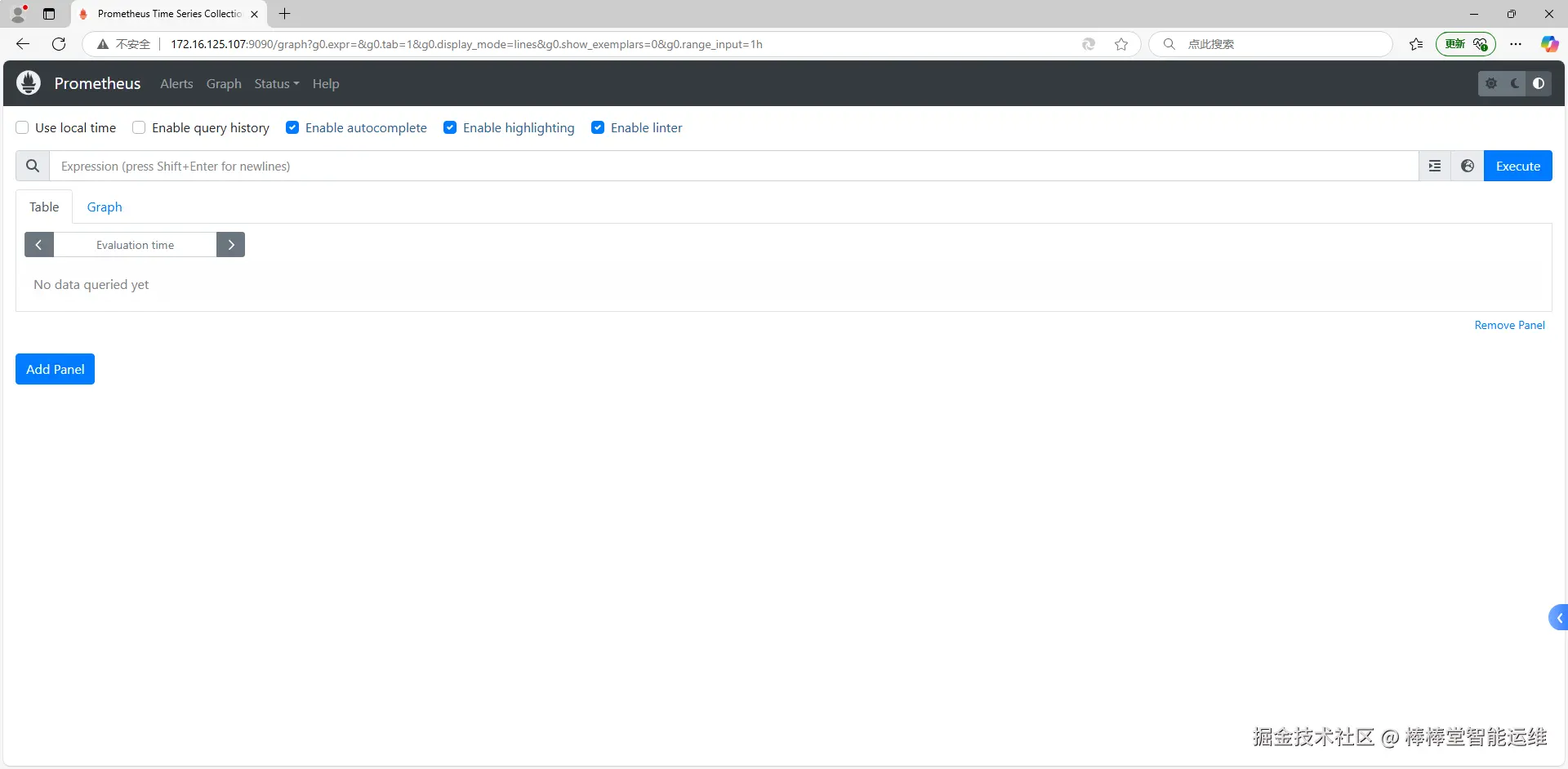Select the Table tab
This screenshot has width=1568, height=769.
pos(44,207)
